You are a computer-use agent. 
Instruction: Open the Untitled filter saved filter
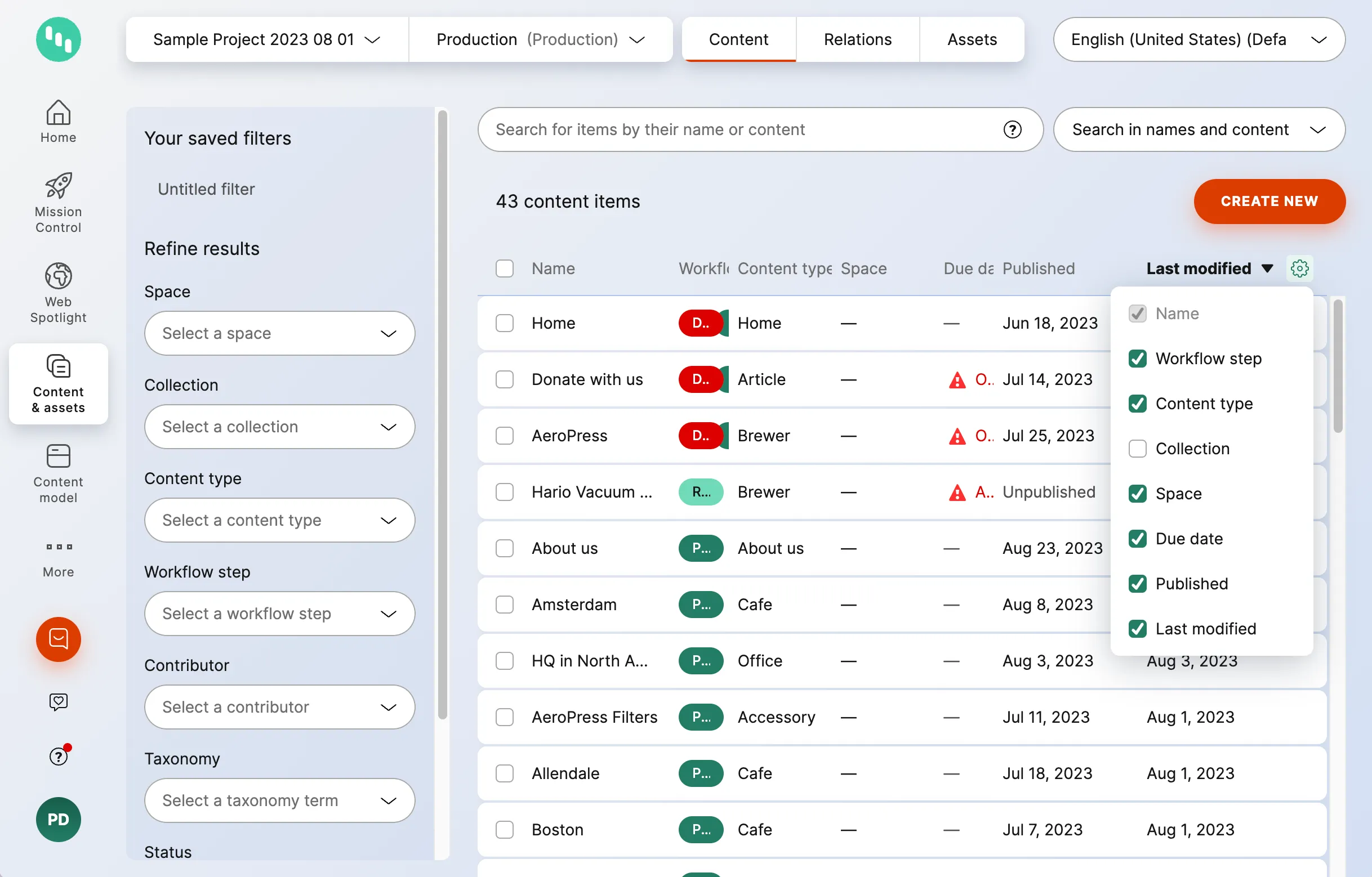(206, 189)
